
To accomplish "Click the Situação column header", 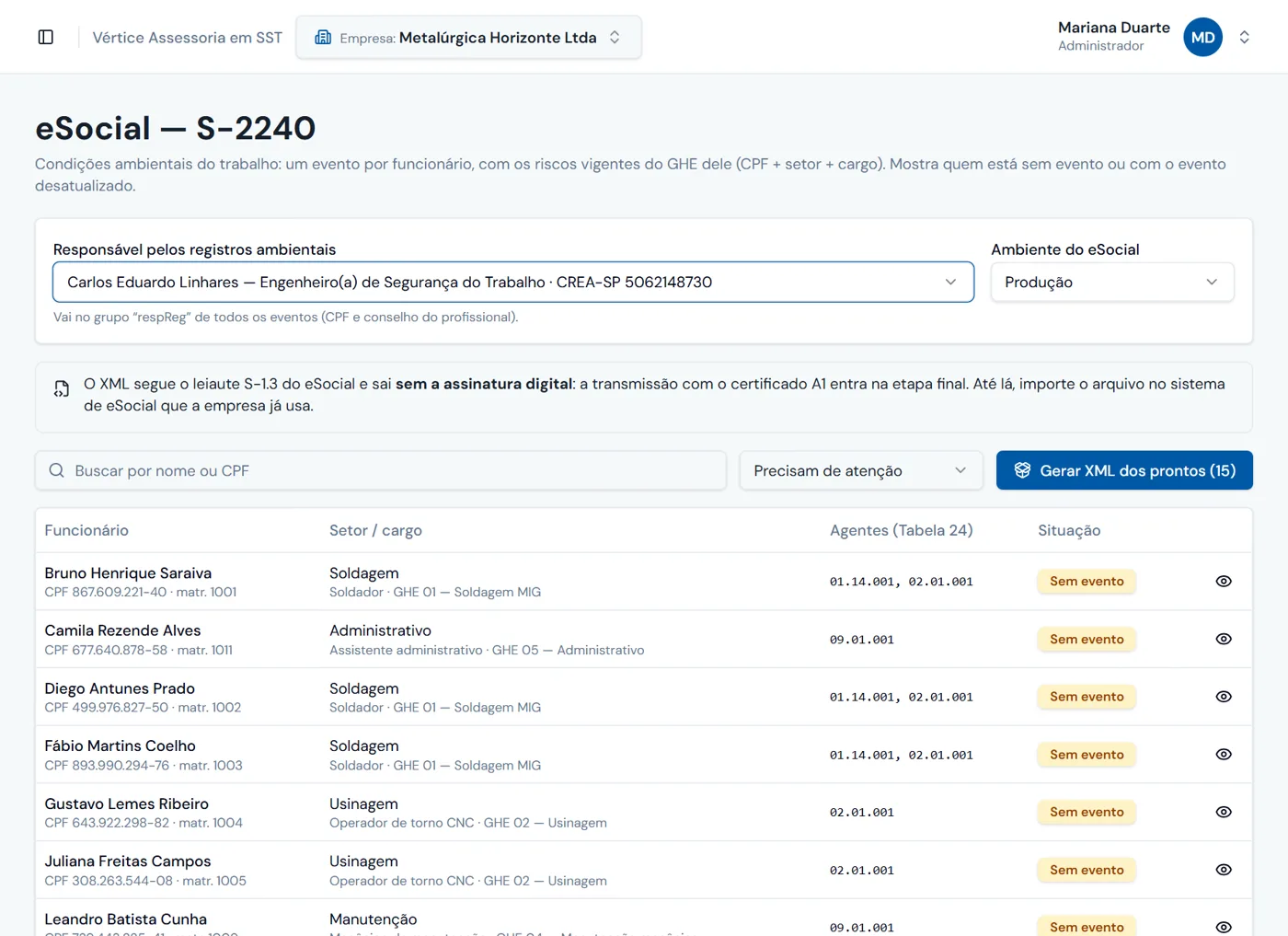I will coord(1069,530).
